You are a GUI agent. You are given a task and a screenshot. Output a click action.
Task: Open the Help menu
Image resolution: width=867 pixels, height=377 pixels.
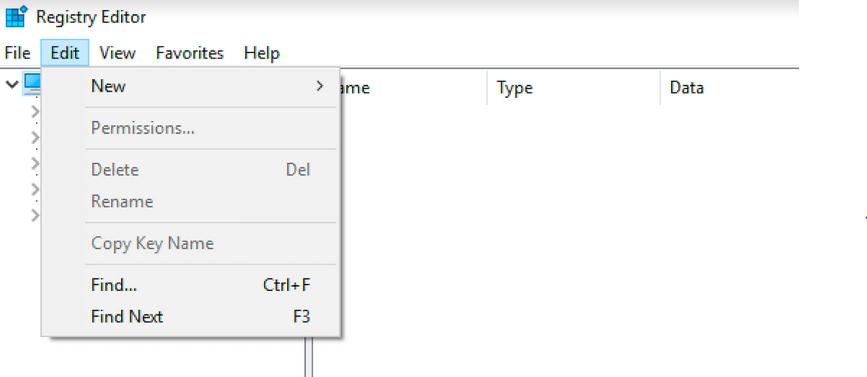262,53
